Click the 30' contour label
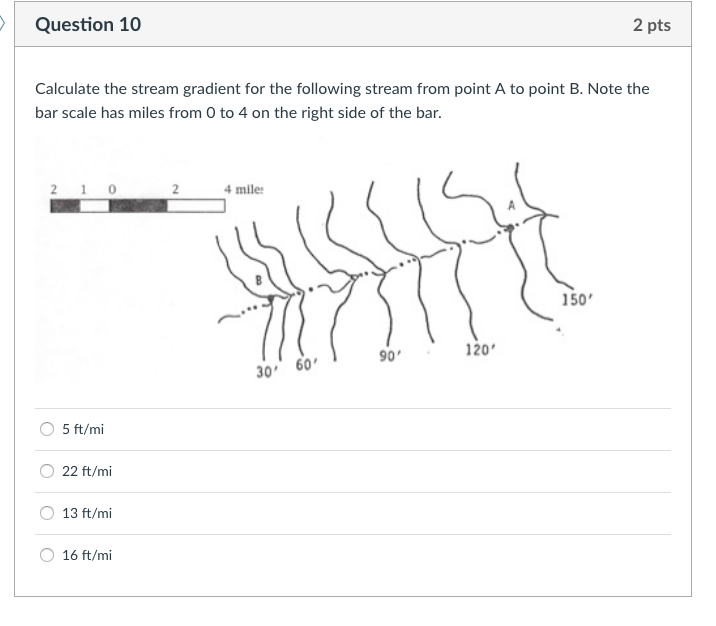The height and width of the screenshot is (626, 716). click(266, 371)
